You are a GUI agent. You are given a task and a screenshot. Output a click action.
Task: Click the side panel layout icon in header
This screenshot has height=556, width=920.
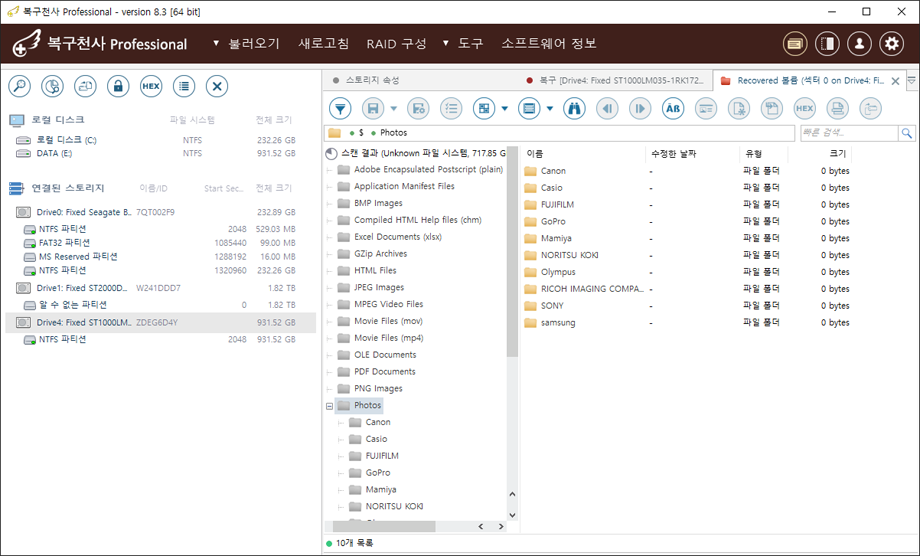pos(827,43)
